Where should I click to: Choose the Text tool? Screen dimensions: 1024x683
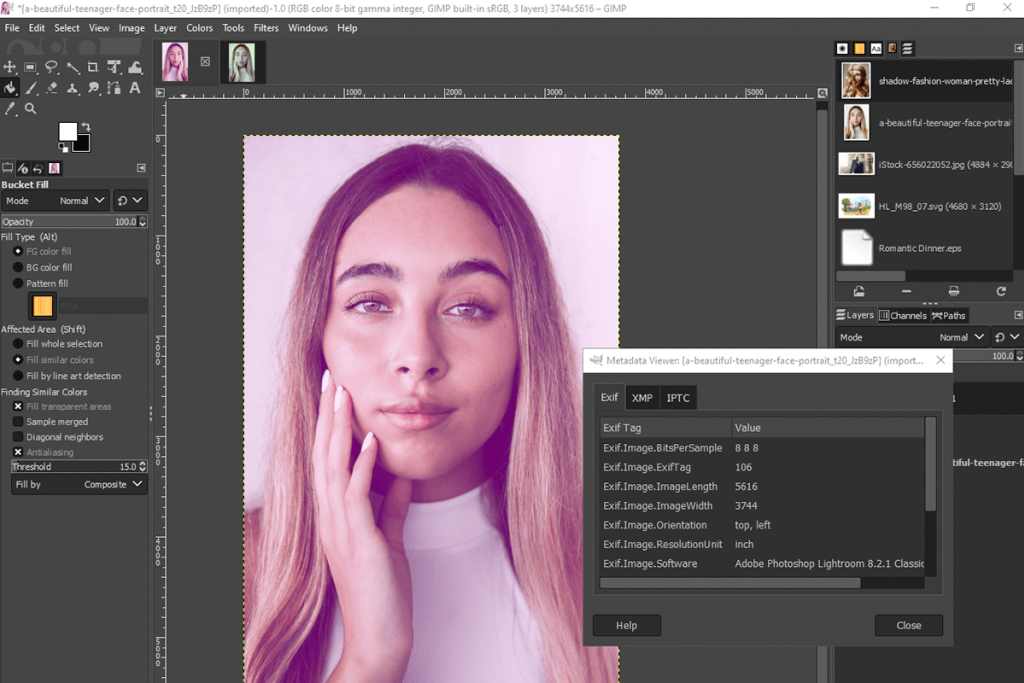(134, 88)
